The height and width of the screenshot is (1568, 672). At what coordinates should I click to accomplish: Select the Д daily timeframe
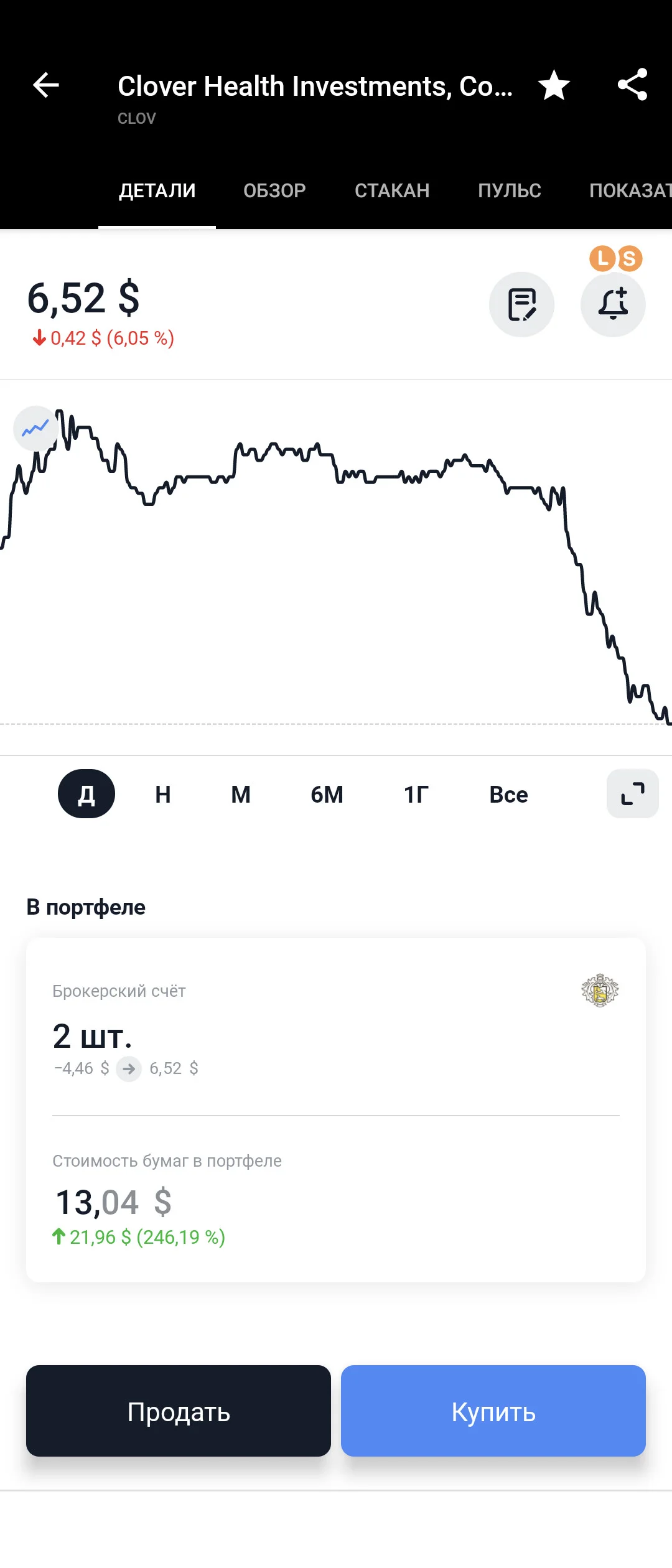[x=86, y=794]
